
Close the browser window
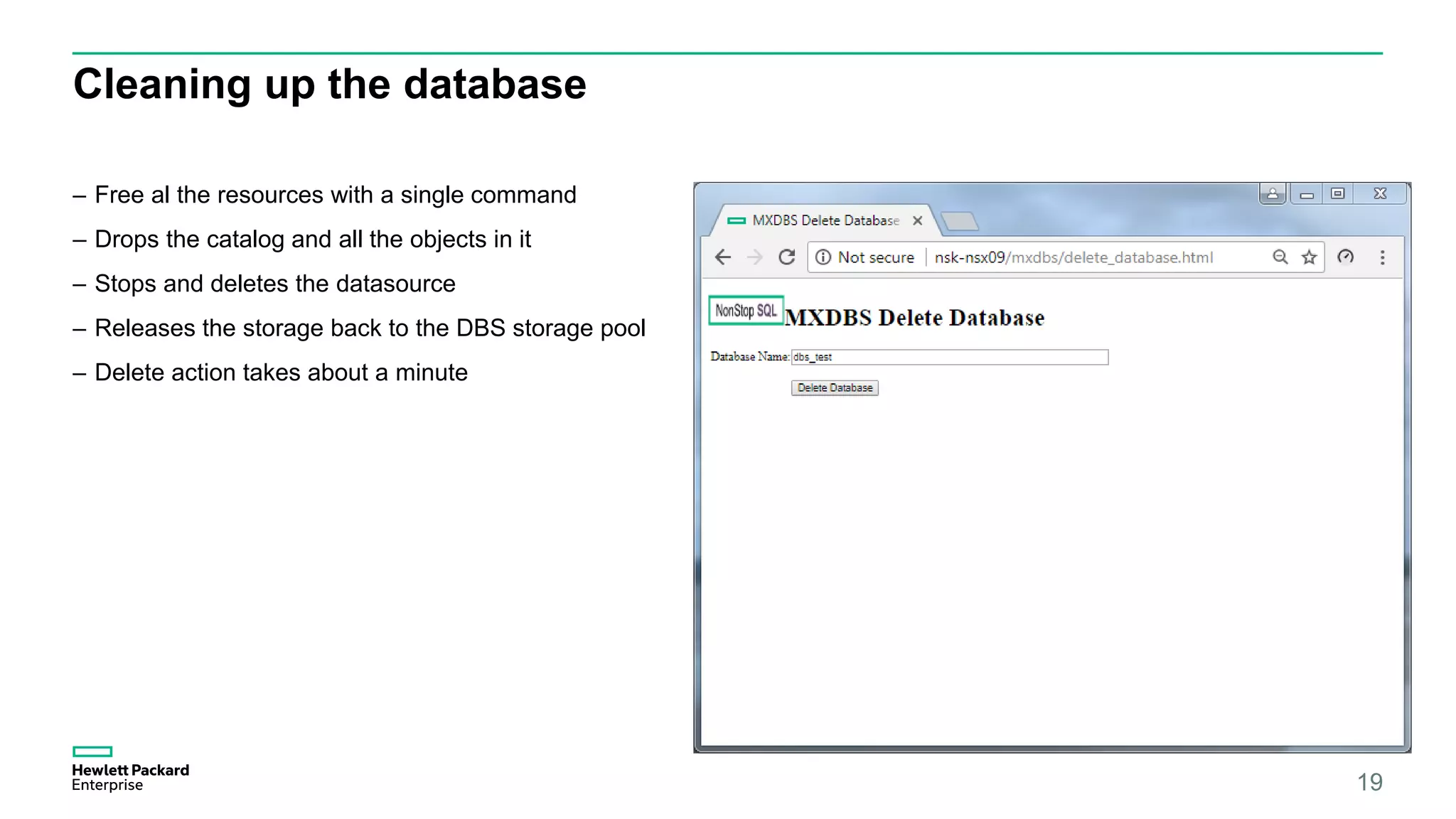coord(1380,193)
